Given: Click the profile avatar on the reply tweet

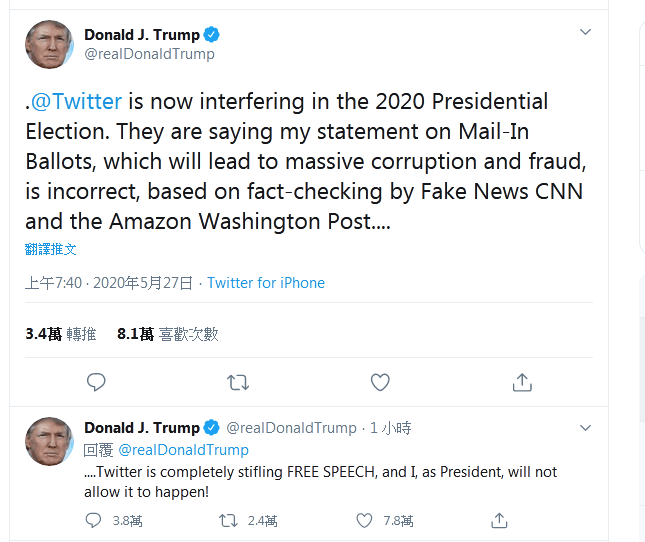Looking at the screenshot, I should pyautogui.click(x=49, y=441).
